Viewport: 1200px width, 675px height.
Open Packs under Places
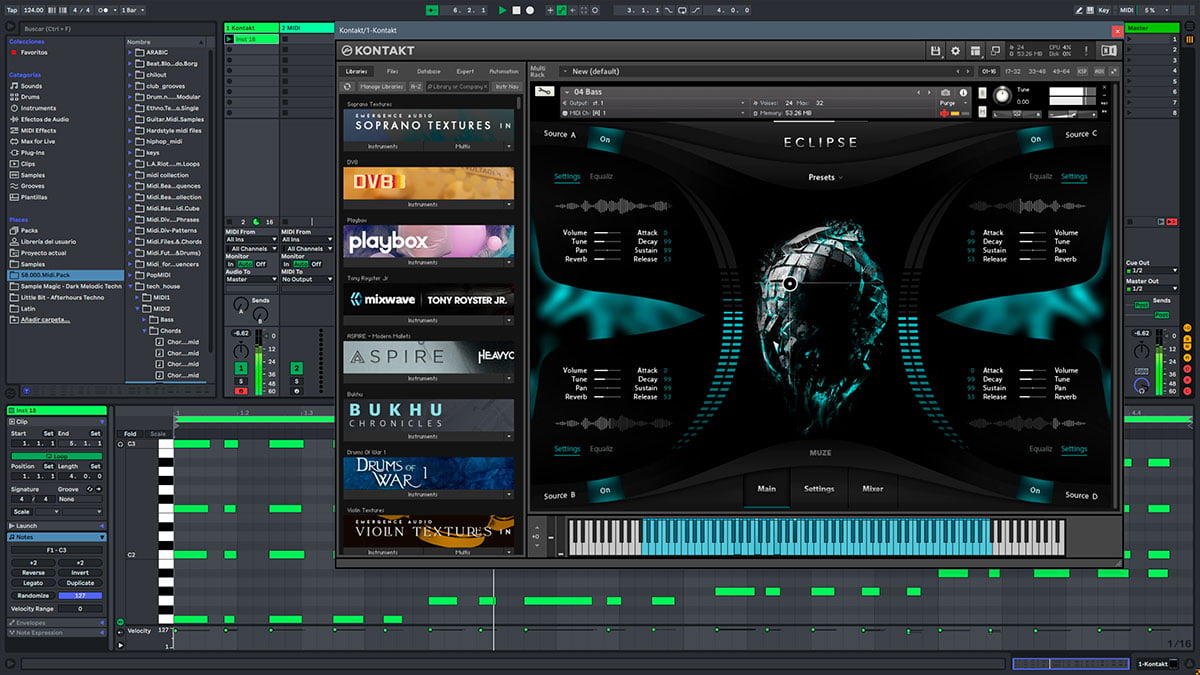(x=29, y=230)
